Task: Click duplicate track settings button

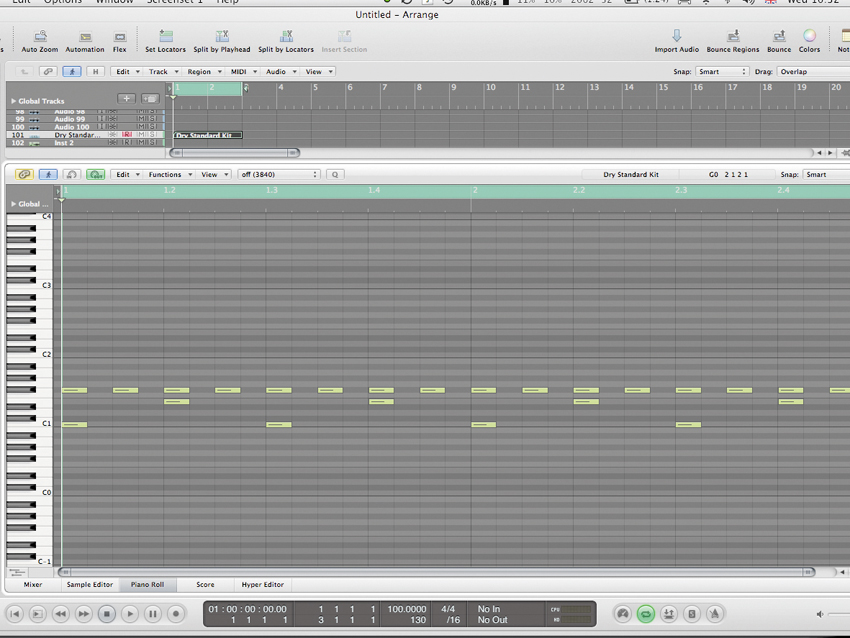Action: (150, 99)
